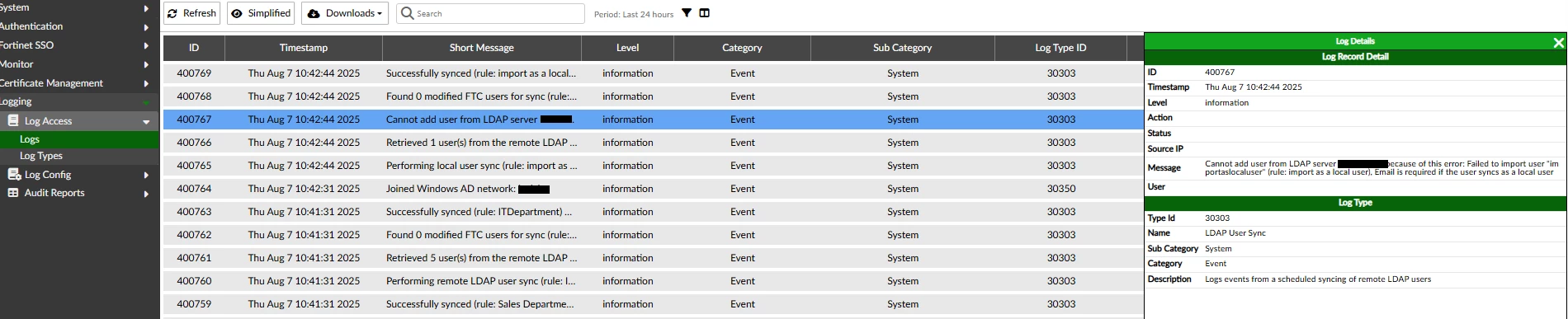Click Log Type ID 30350 cell

[1061, 189]
